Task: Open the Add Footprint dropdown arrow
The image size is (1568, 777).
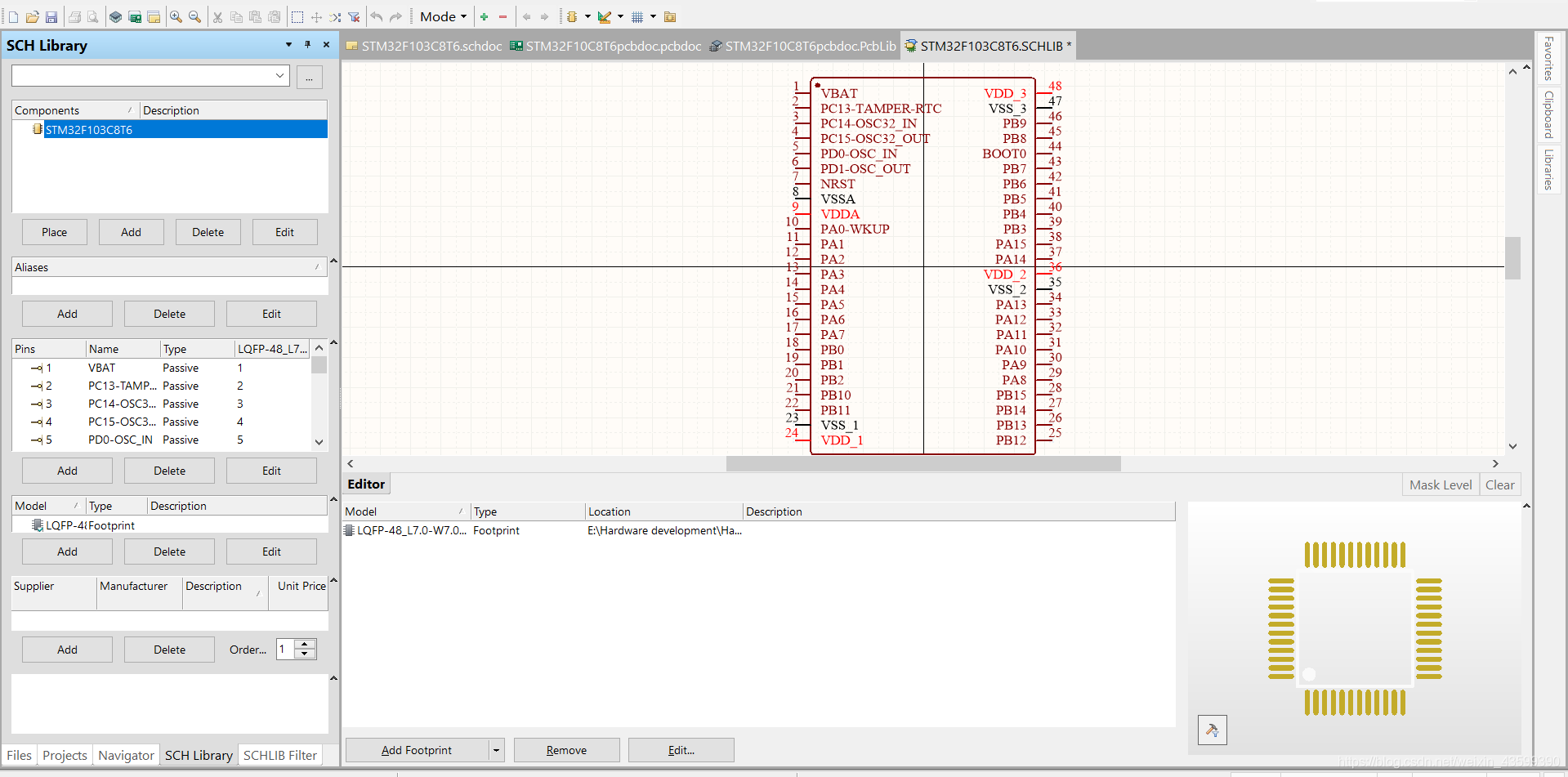Action: pyautogui.click(x=496, y=750)
